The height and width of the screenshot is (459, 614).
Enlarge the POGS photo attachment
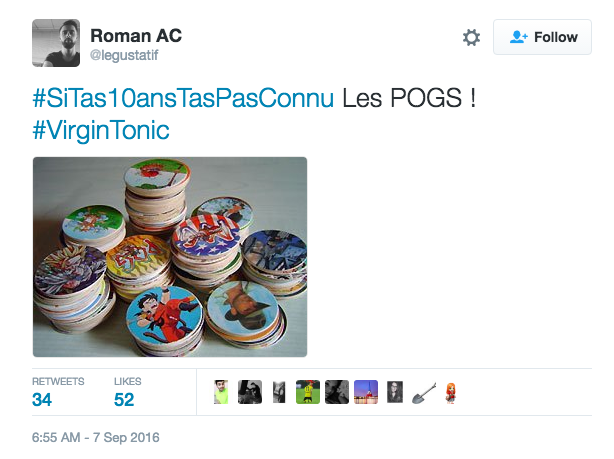click(x=170, y=257)
